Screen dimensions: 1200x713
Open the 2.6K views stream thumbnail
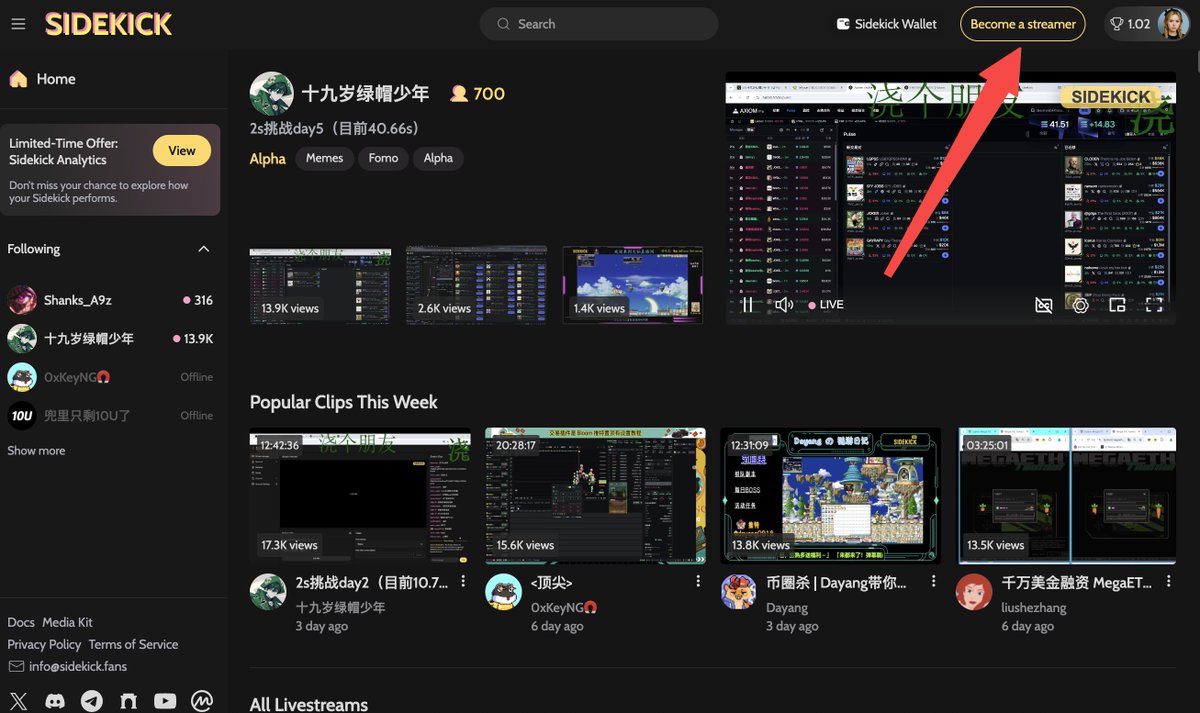point(477,285)
